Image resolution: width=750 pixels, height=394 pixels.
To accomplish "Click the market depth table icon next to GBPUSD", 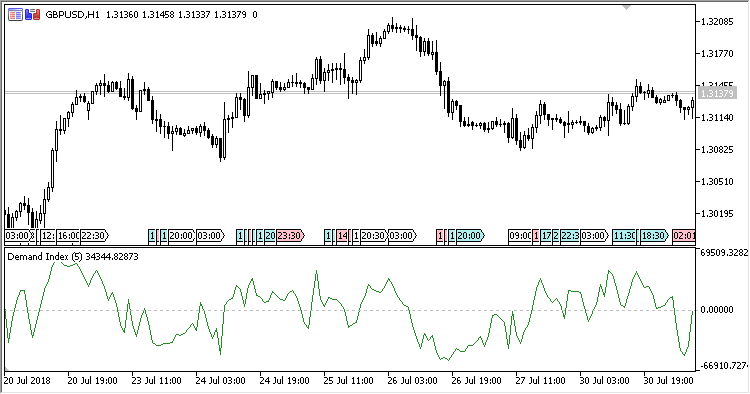I will pos(15,15).
